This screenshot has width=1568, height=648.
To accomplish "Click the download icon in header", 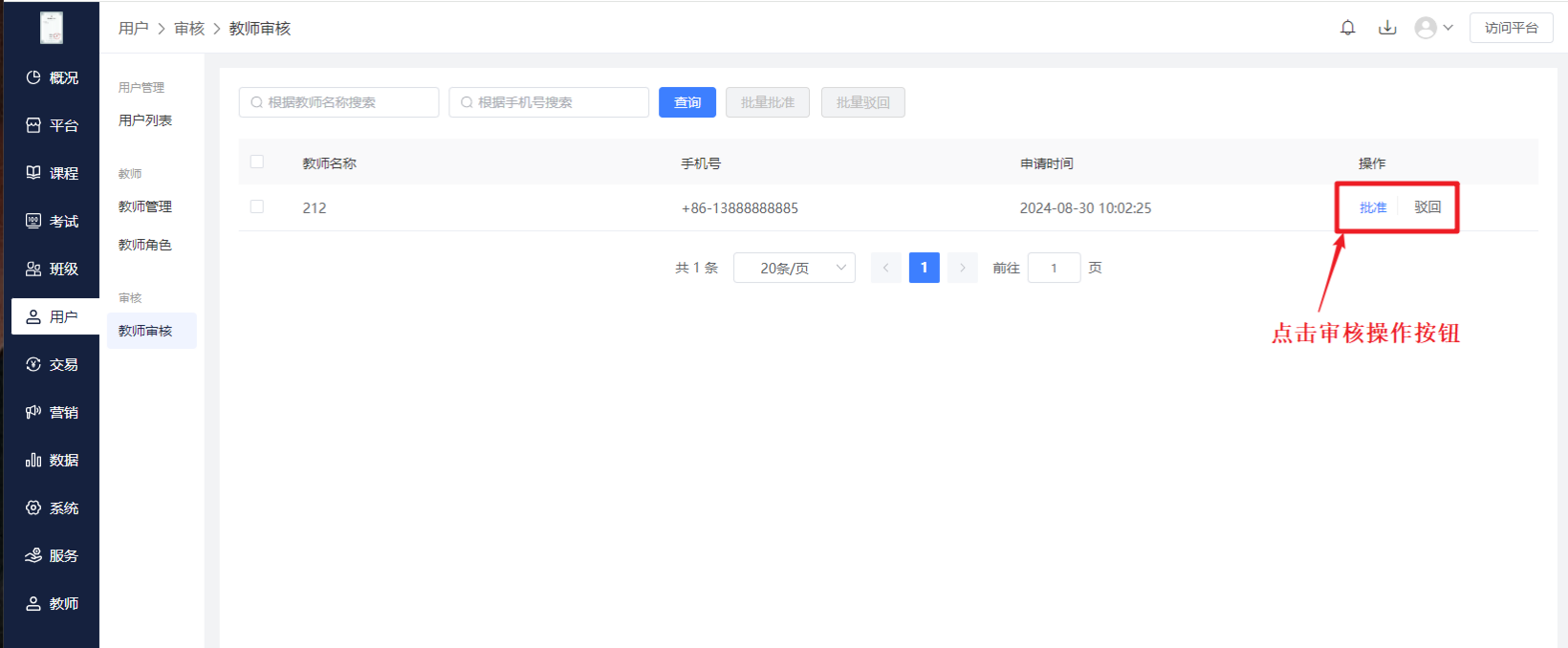I will click(x=1387, y=28).
